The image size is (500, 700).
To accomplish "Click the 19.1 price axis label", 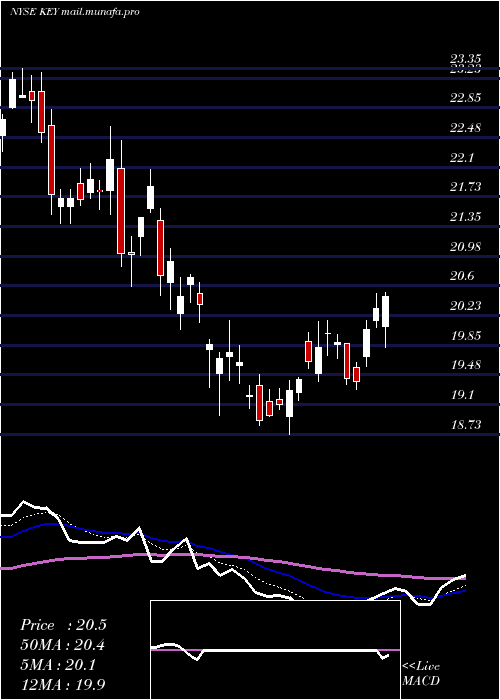I will pyautogui.click(x=462, y=395).
